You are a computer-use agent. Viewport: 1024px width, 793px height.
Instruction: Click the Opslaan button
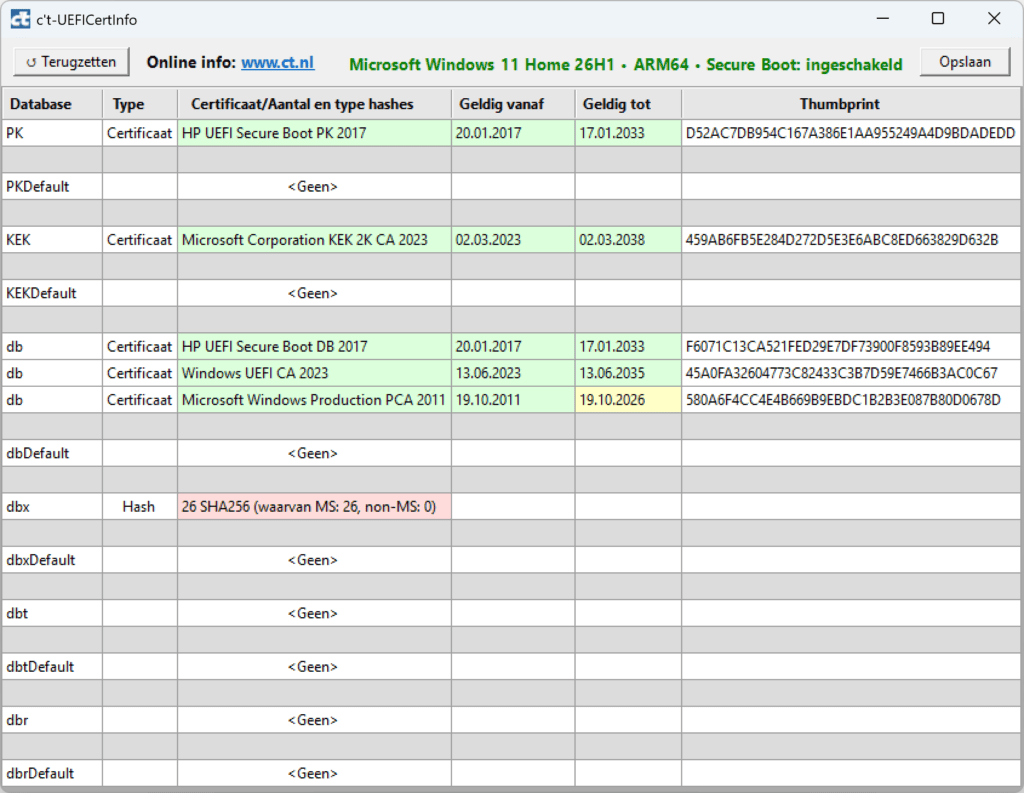[965, 62]
